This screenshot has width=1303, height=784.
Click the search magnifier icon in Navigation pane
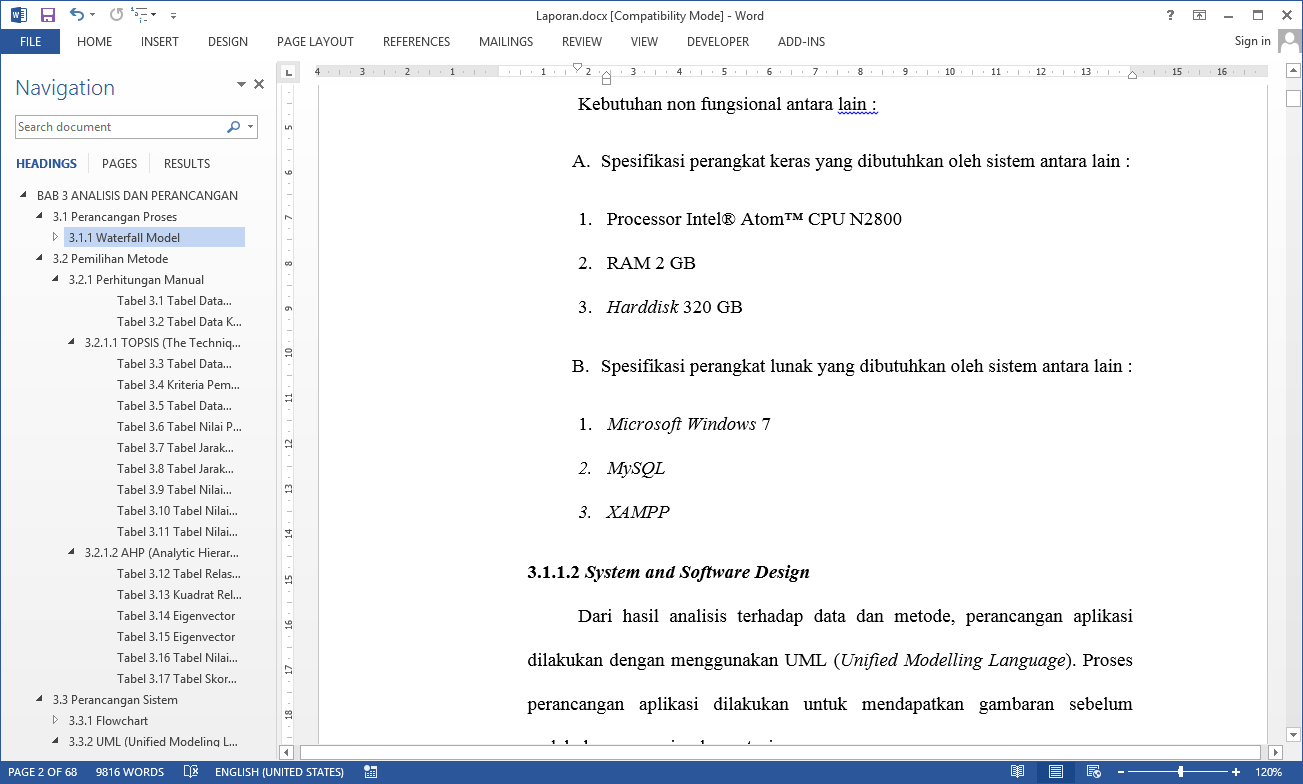point(233,127)
